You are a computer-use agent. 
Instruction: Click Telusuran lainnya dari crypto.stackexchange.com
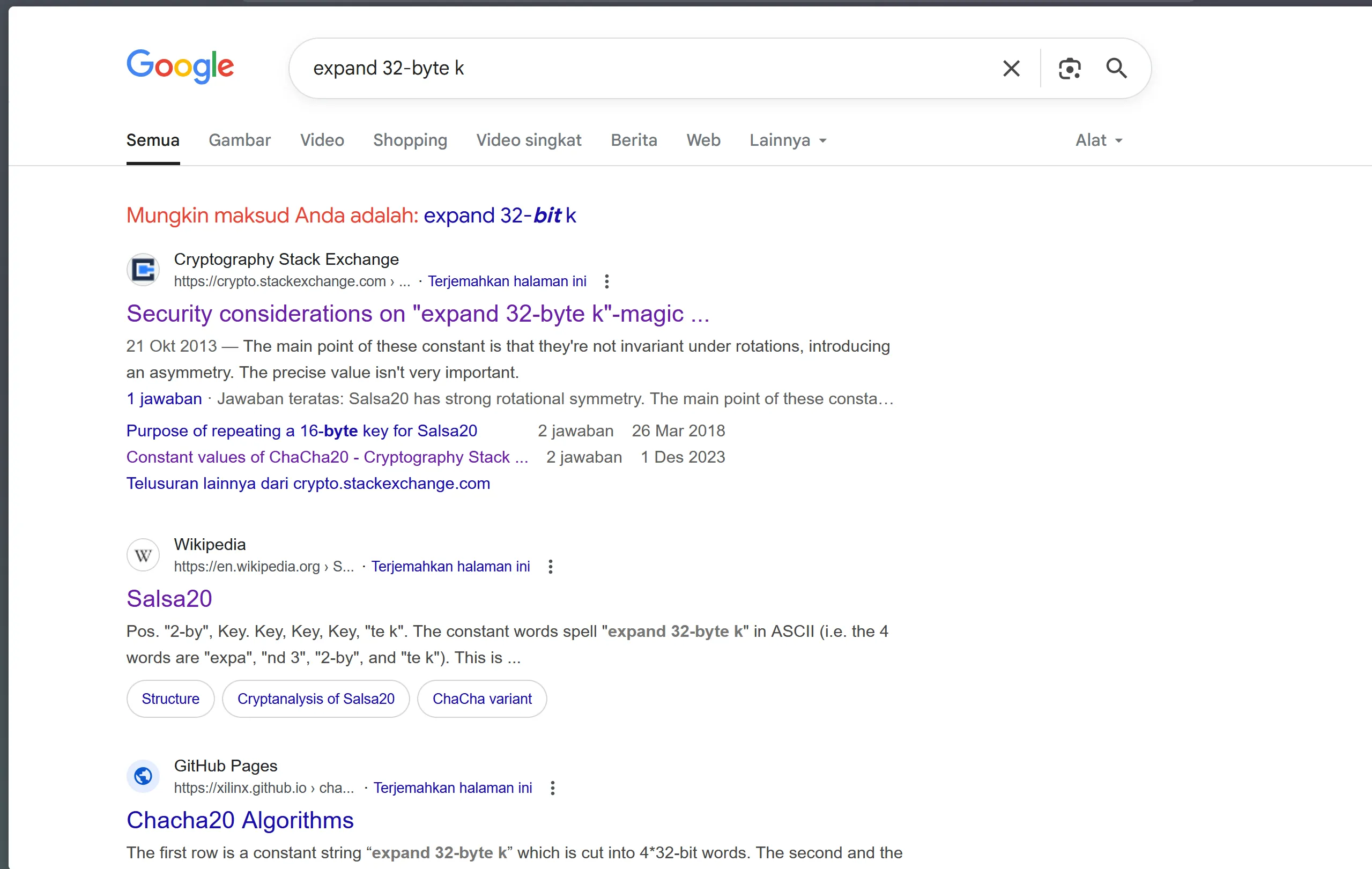coord(308,483)
